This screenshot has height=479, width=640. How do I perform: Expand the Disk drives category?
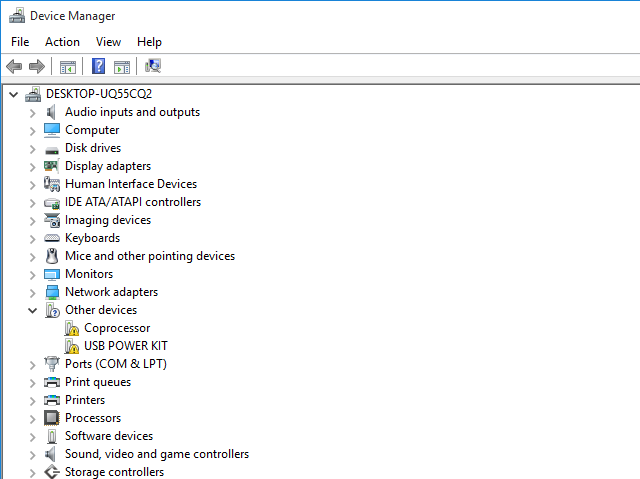pyautogui.click(x=32, y=148)
